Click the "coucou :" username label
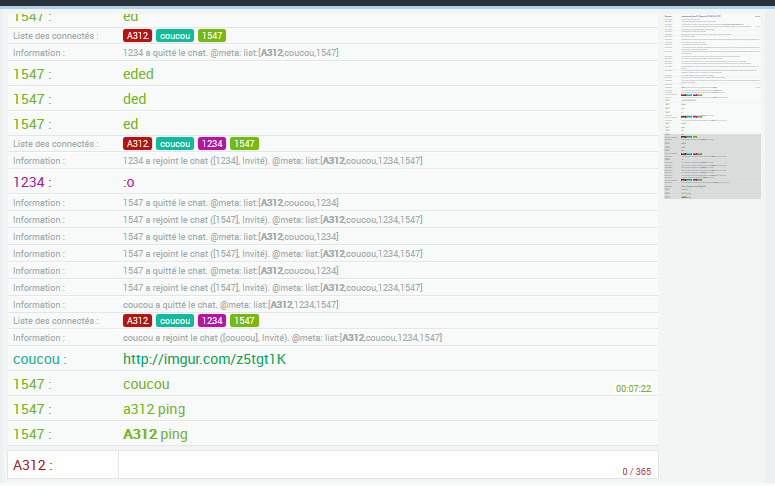 [x=40, y=359]
